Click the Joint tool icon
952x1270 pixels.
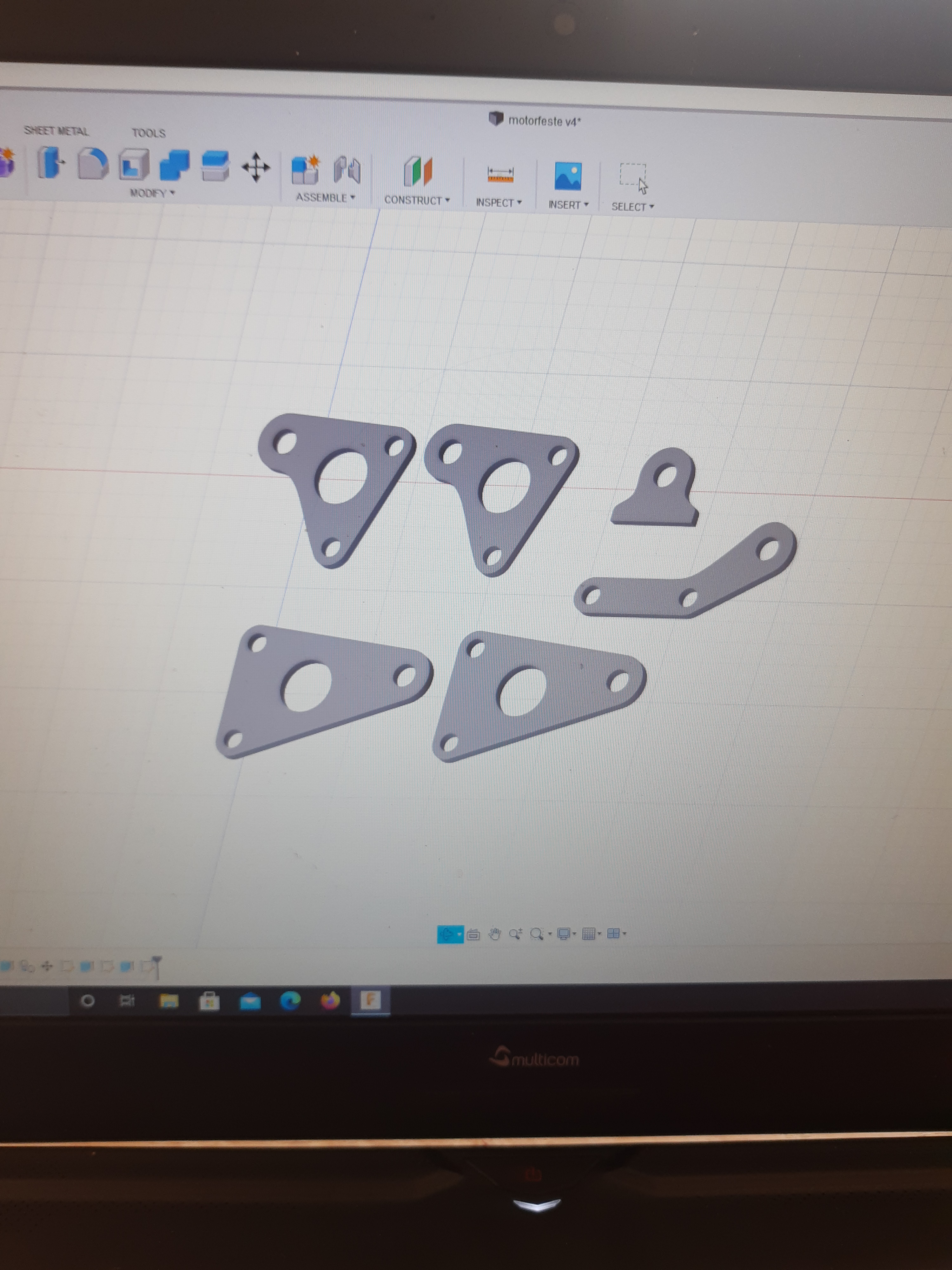(x=347, y=170)
